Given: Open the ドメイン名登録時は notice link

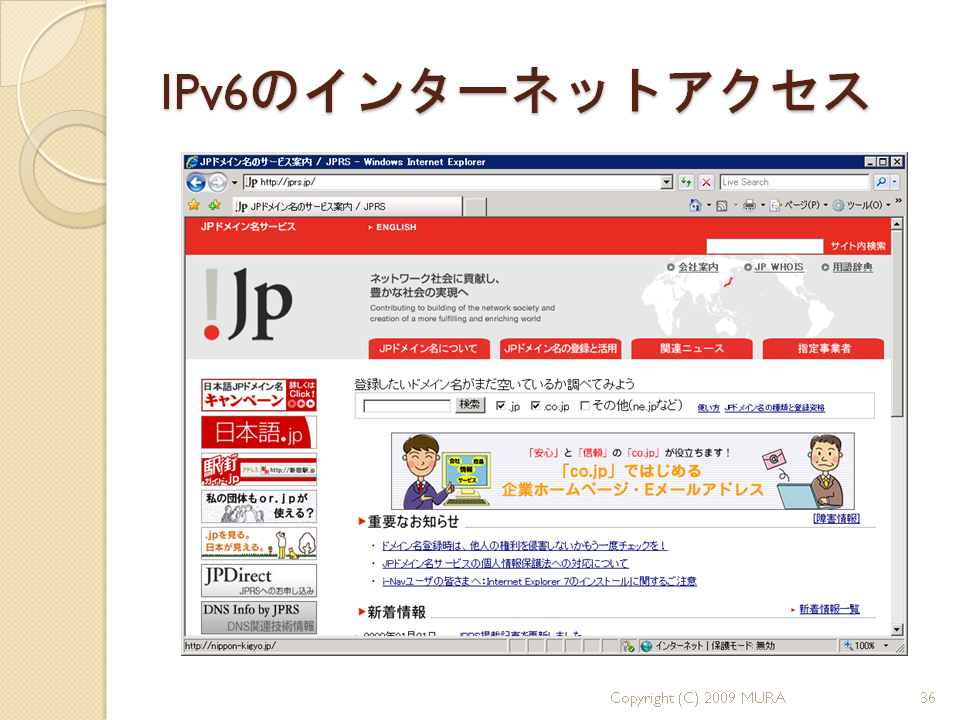Looking at the screenshot, I should click(524, 546).
